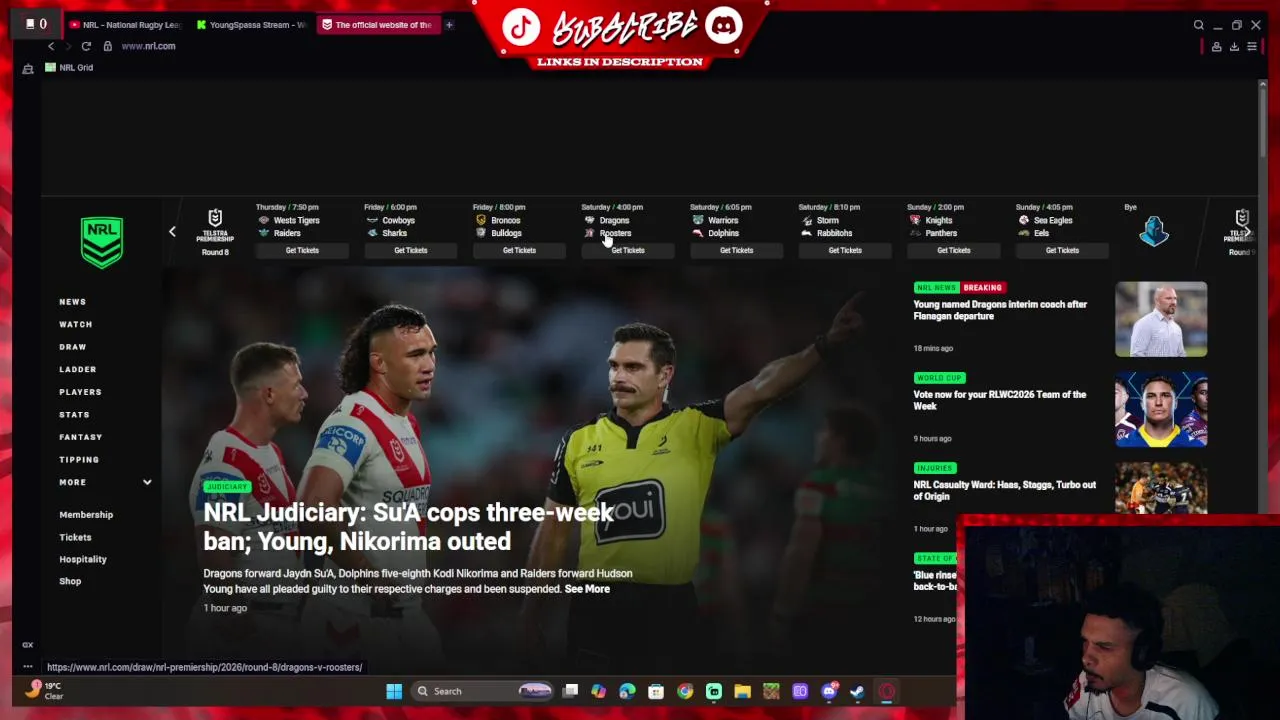Open FANTASY in side navigation

81,437
